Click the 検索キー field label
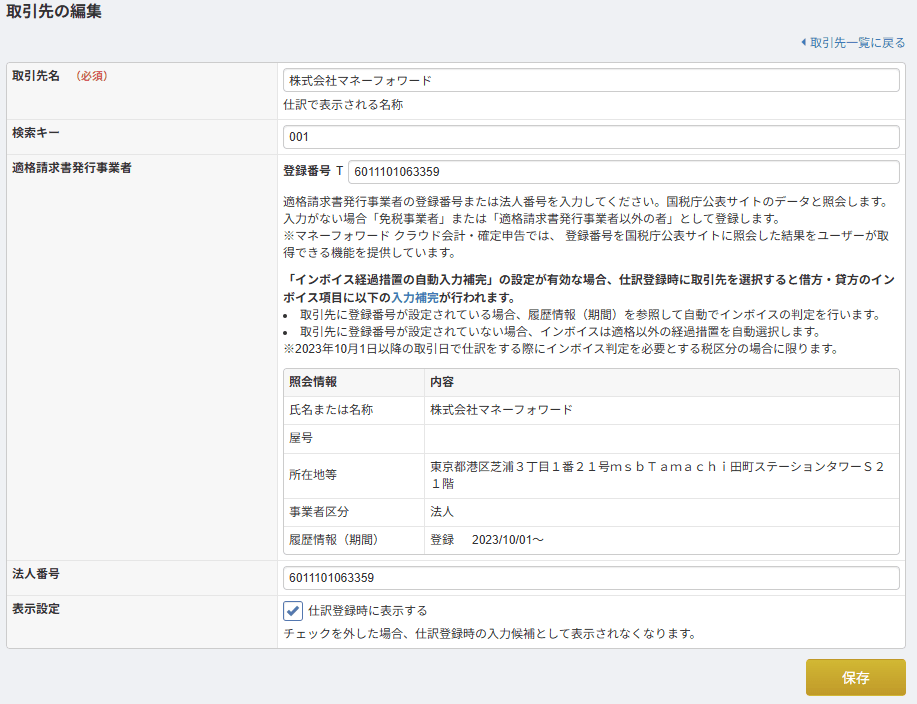Image resolution: width=917 pixels, height=704 pixels. pyautogui.click(x=36, y=133)
